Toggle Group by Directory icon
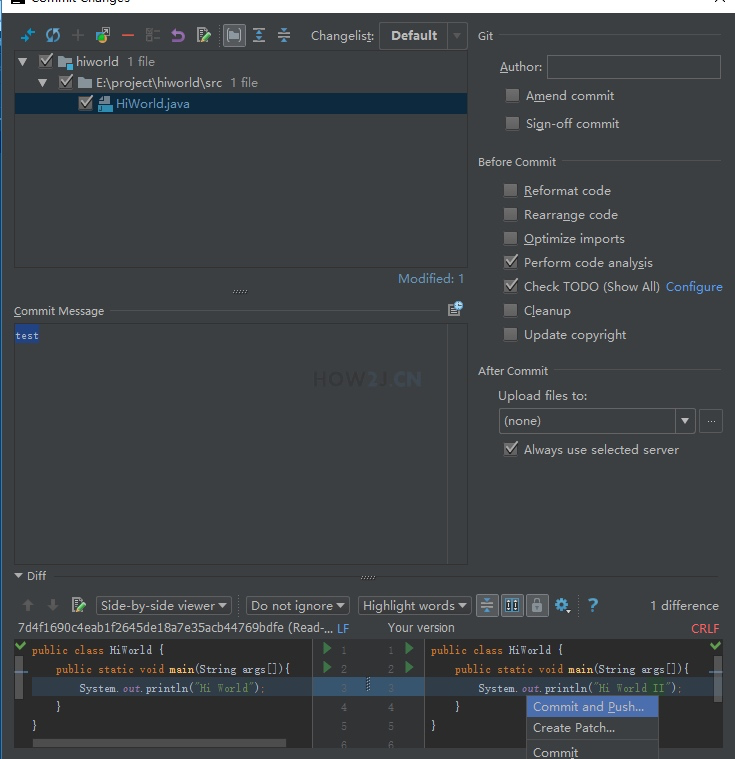 point(234,35)
